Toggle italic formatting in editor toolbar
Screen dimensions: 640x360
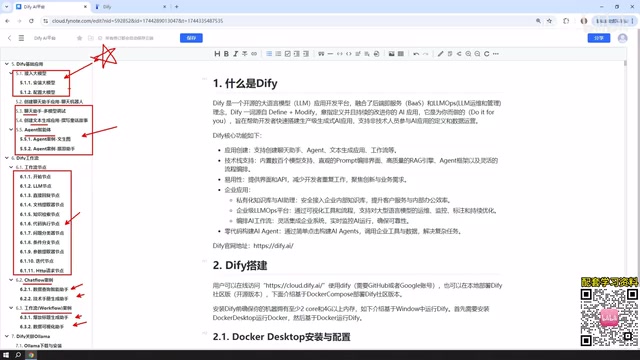click(236, 54)
